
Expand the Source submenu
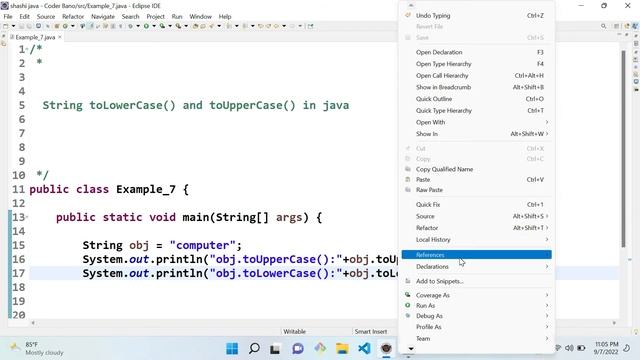476,216
